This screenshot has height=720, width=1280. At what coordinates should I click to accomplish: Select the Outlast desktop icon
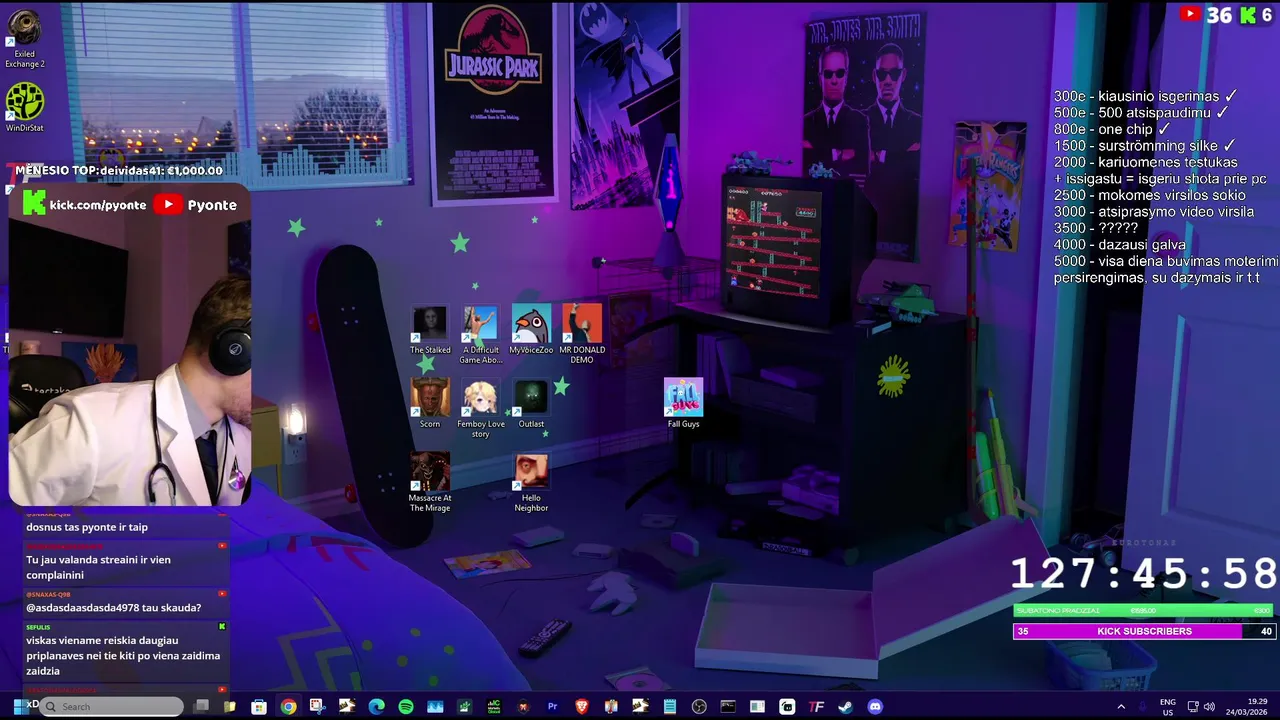pos(531,404)
